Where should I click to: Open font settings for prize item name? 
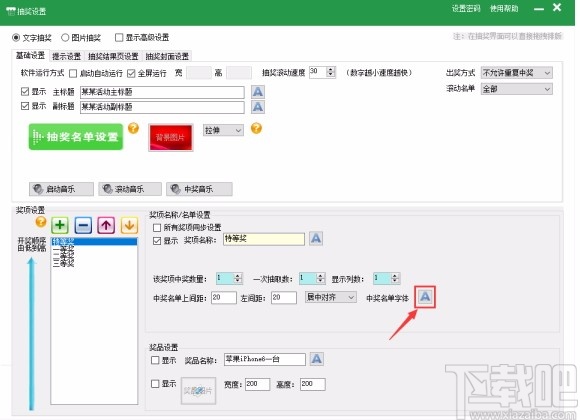click(x=316, y=238)
